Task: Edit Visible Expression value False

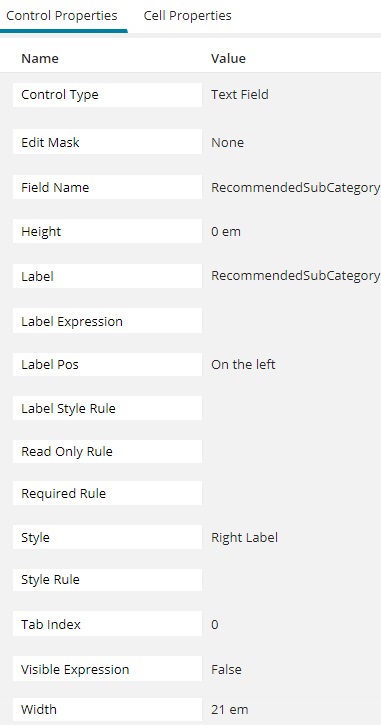Action: click(x=226, y=670)
